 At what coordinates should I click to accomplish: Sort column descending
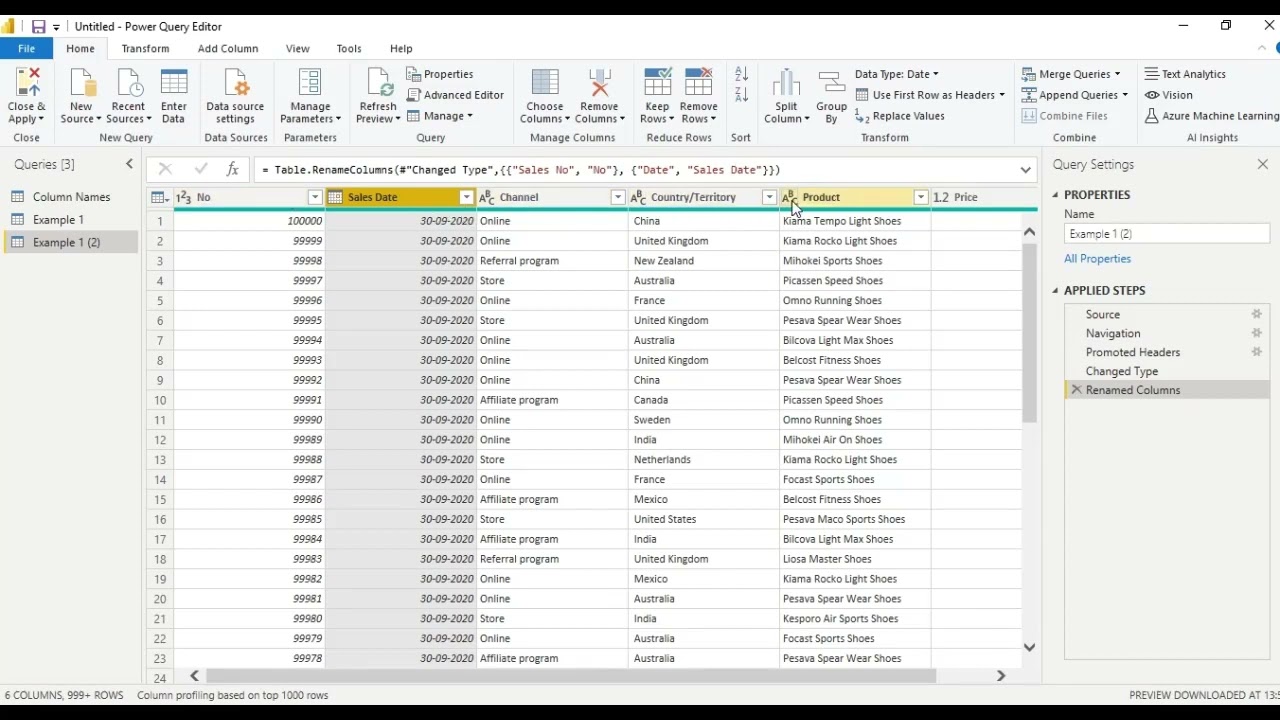(741, 95)
